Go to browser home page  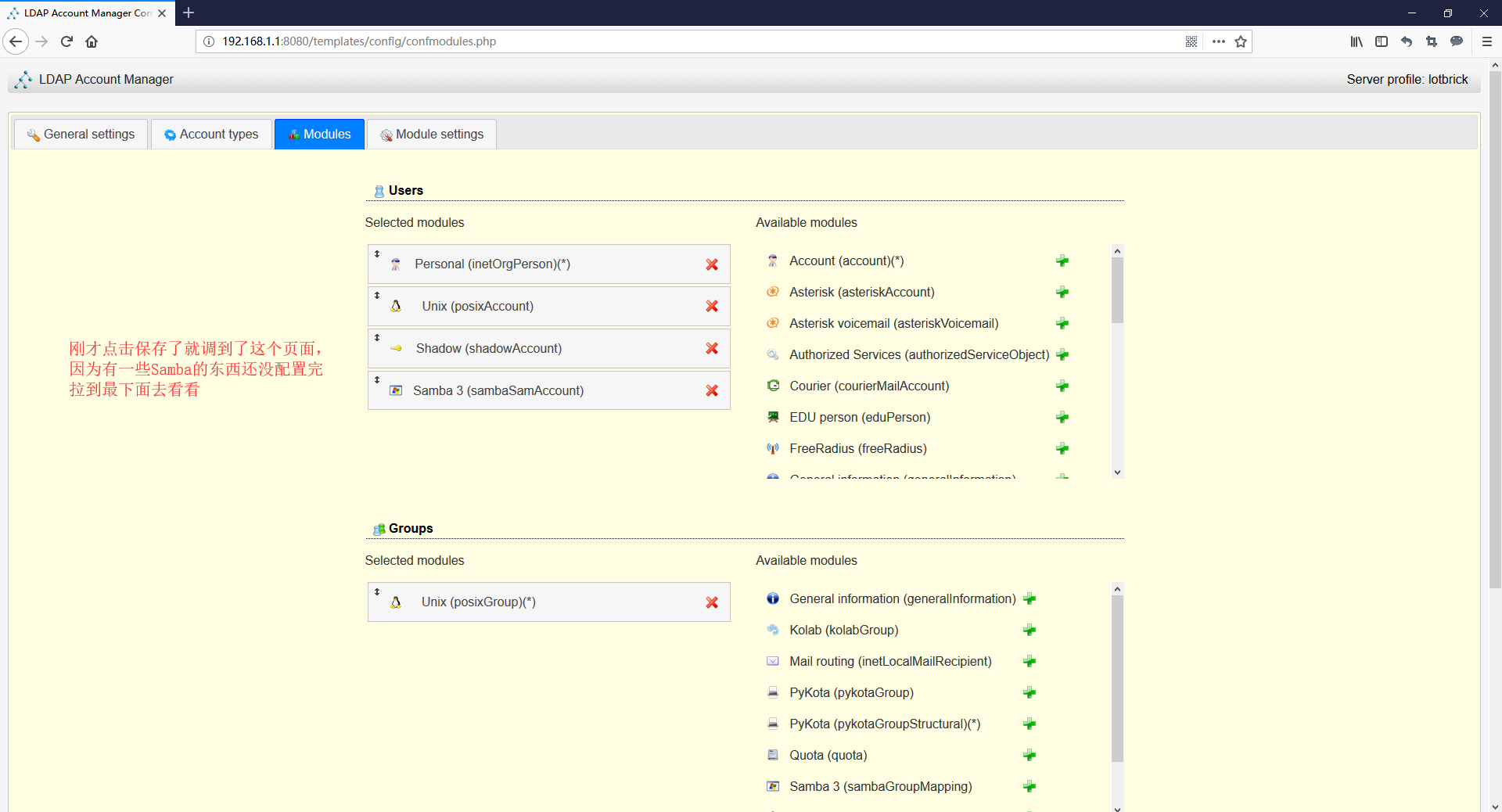click(x=92, y=41)
